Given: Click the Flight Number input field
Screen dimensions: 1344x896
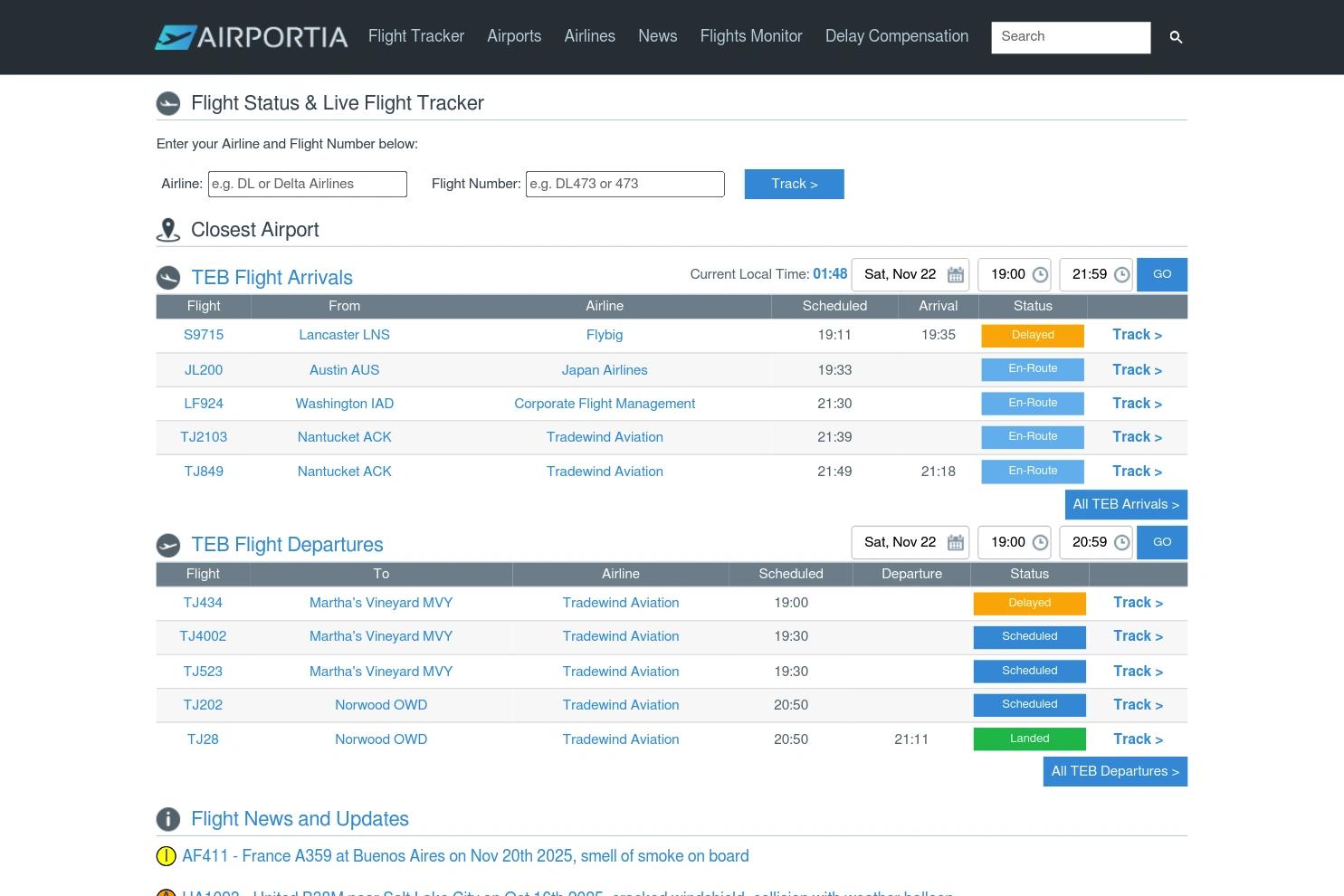Looking at the screenshot, I should click(625, 184).
